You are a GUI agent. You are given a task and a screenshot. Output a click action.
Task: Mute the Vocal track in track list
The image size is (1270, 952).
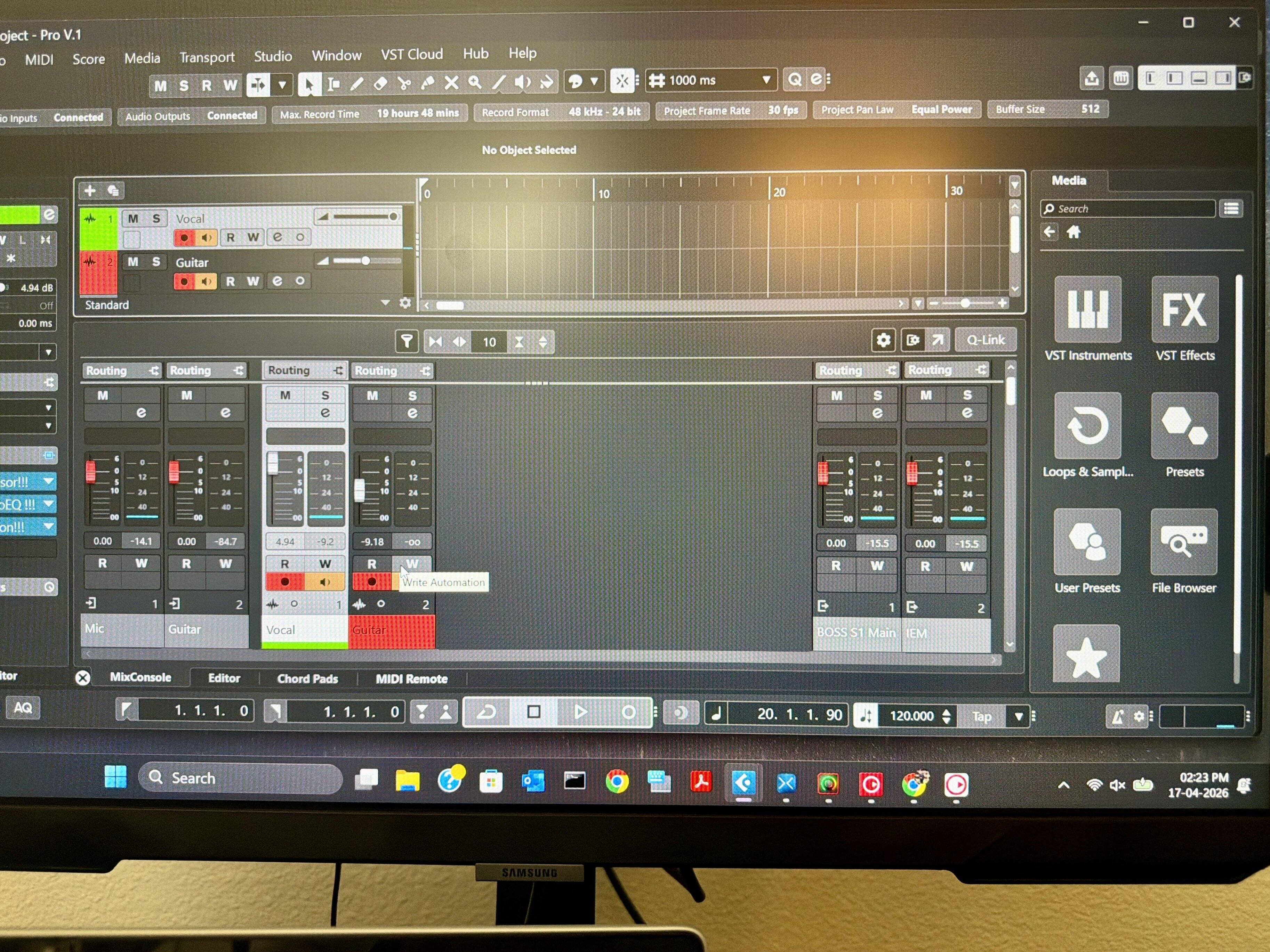click(133, 219)
